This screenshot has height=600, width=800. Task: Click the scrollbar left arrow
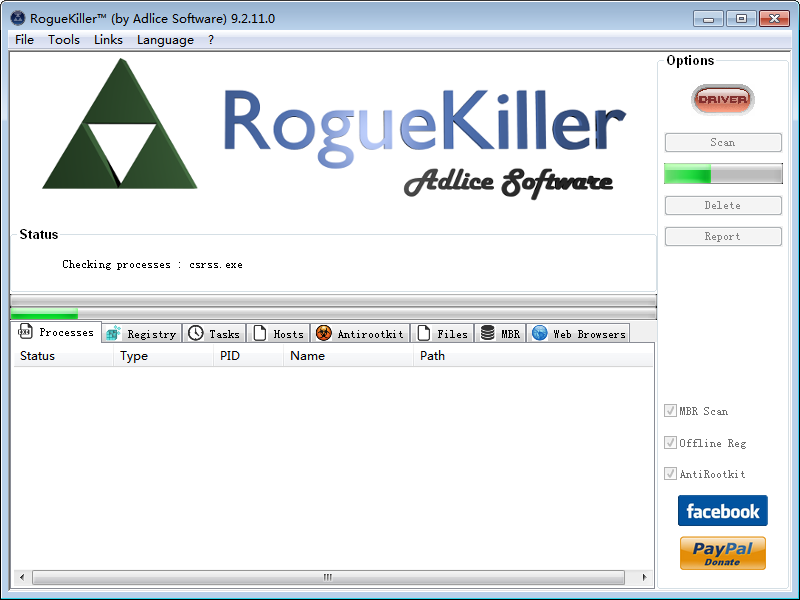pos(21,577)
